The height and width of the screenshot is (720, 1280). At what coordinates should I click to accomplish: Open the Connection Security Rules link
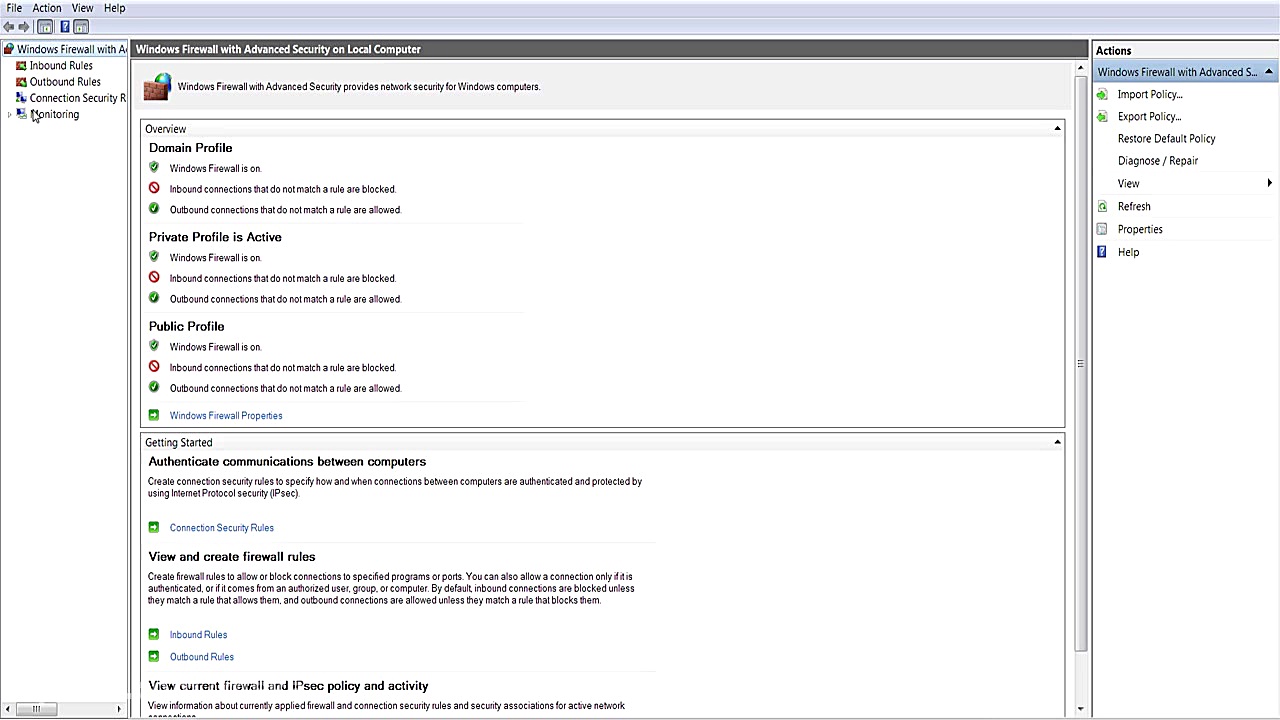click(222, 527)
